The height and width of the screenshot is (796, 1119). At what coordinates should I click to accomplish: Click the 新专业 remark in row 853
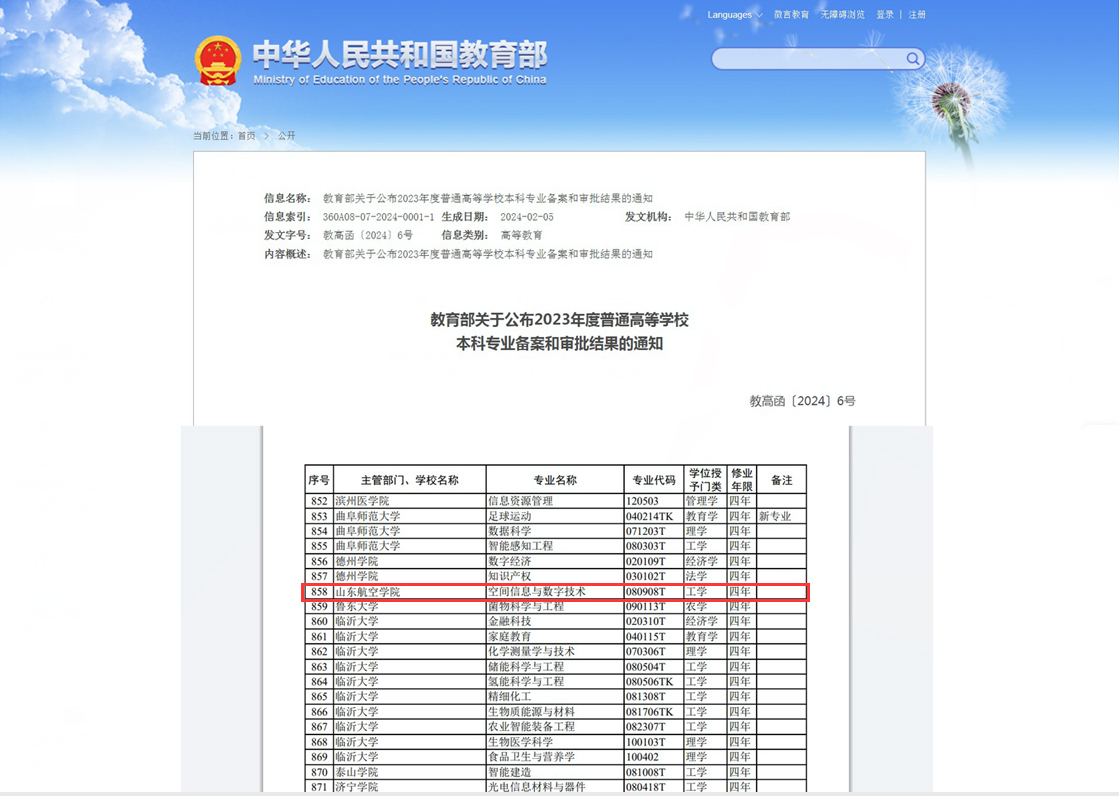[775, 516]
